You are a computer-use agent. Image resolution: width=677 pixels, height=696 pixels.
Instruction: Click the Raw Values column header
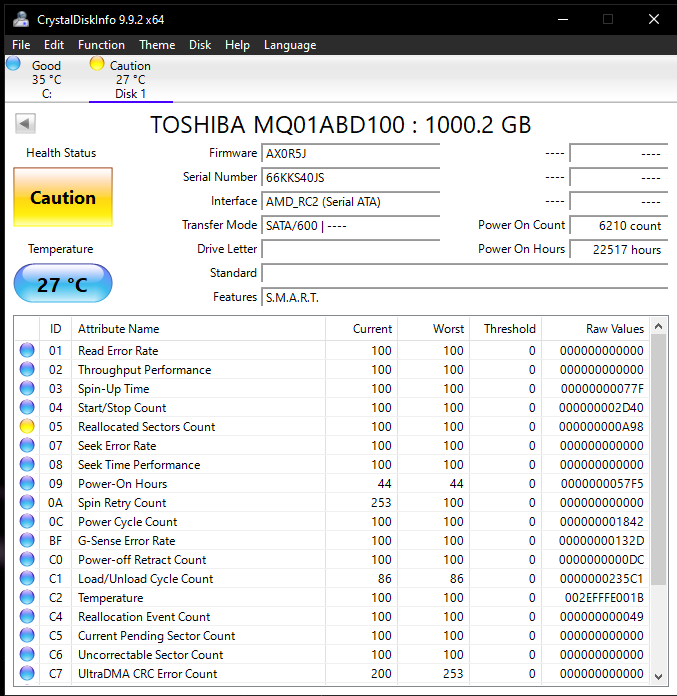pos(595,329)
